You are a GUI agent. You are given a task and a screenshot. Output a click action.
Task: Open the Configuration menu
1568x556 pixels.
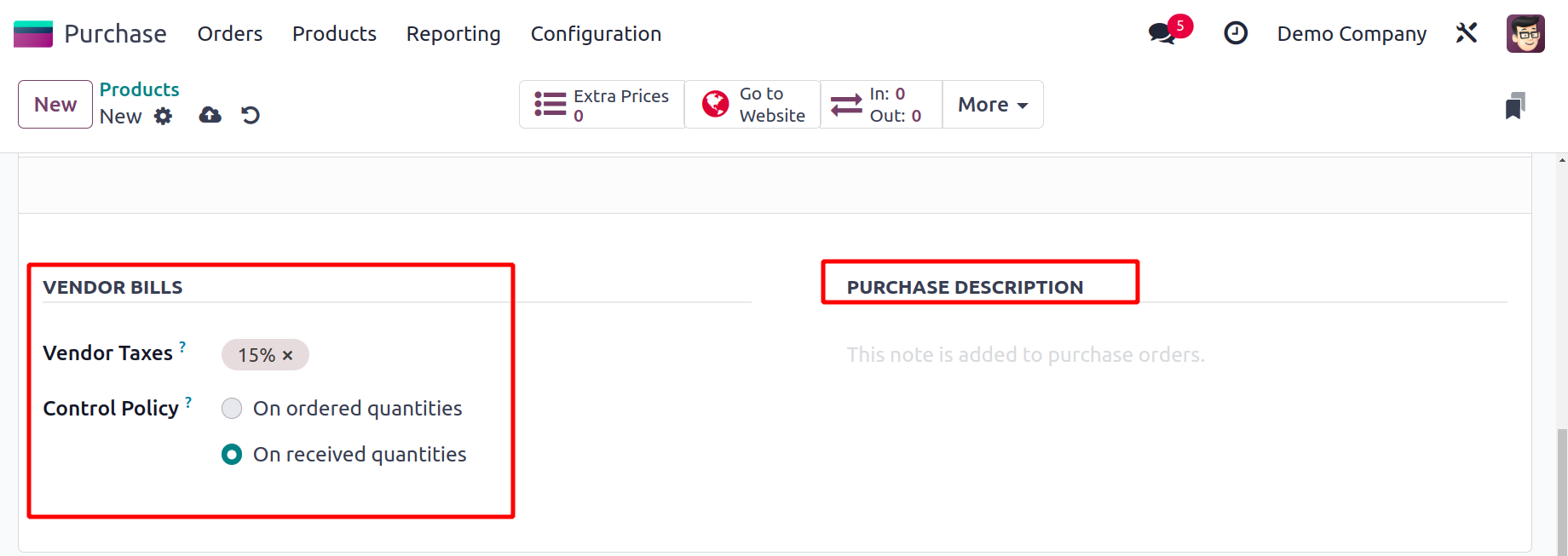(596, 34)
